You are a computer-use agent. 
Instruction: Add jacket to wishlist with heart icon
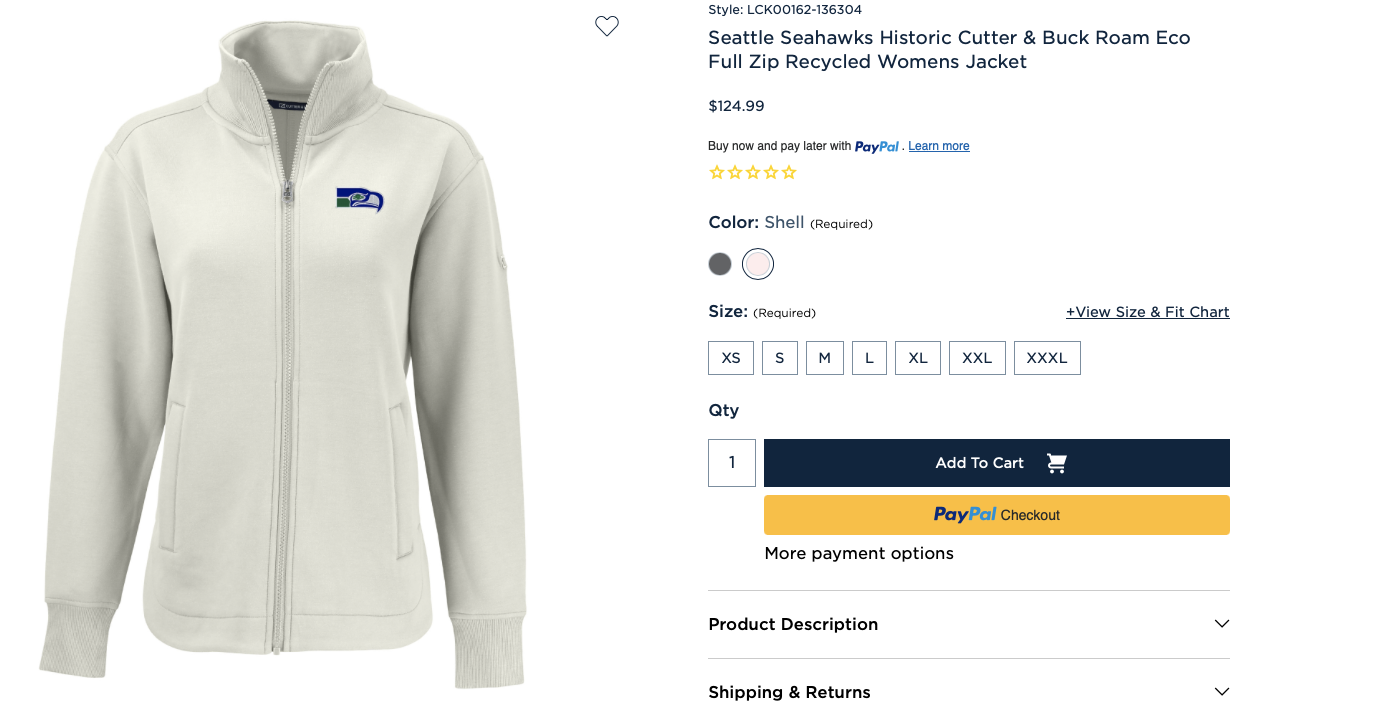[607, 26]
